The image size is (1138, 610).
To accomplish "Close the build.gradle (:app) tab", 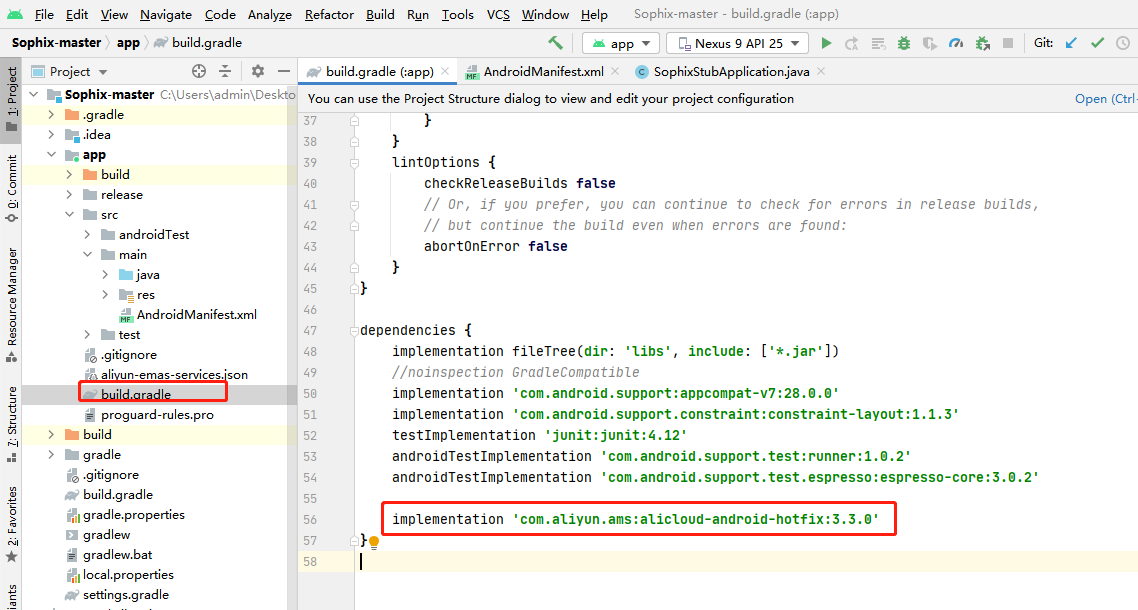I will coord(445,71).
